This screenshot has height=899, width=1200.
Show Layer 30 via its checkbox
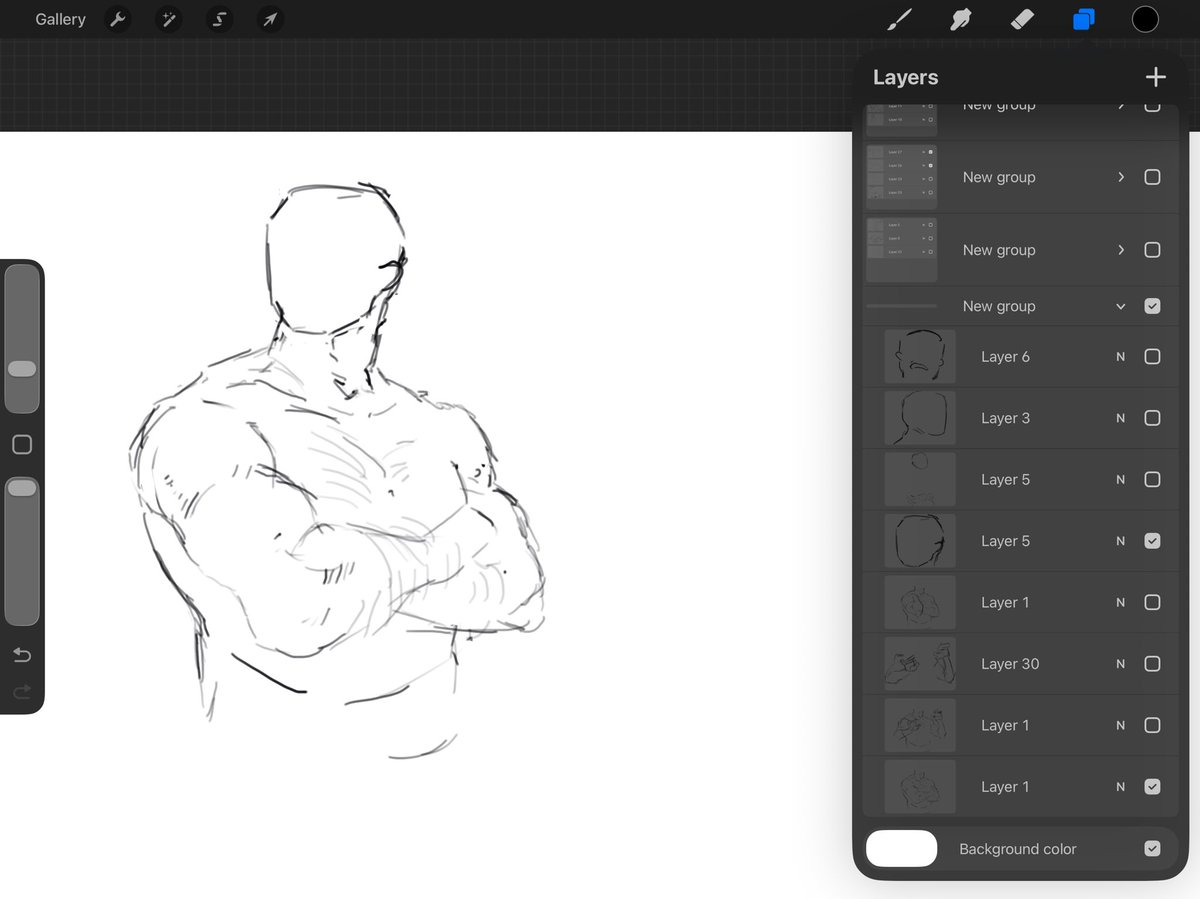(1152, 664)
